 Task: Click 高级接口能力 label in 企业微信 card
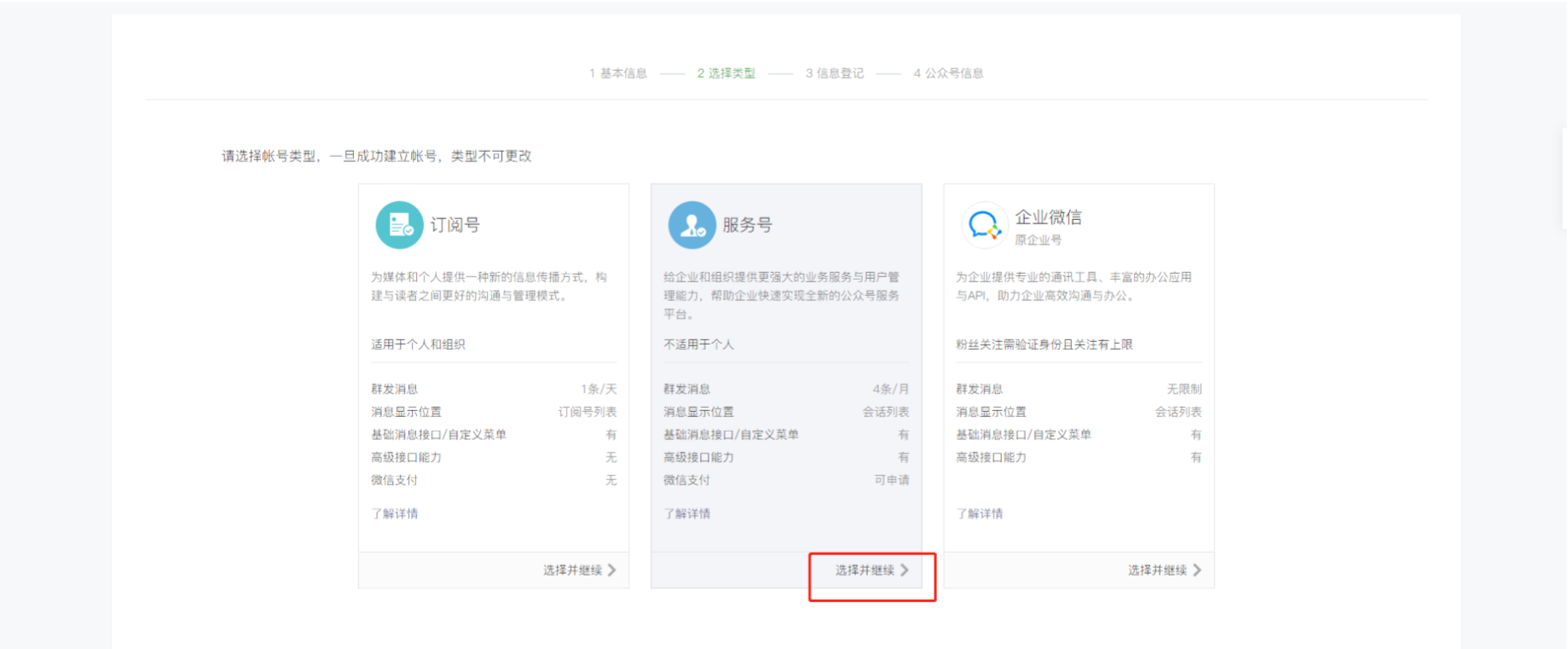tap(992, 458)
